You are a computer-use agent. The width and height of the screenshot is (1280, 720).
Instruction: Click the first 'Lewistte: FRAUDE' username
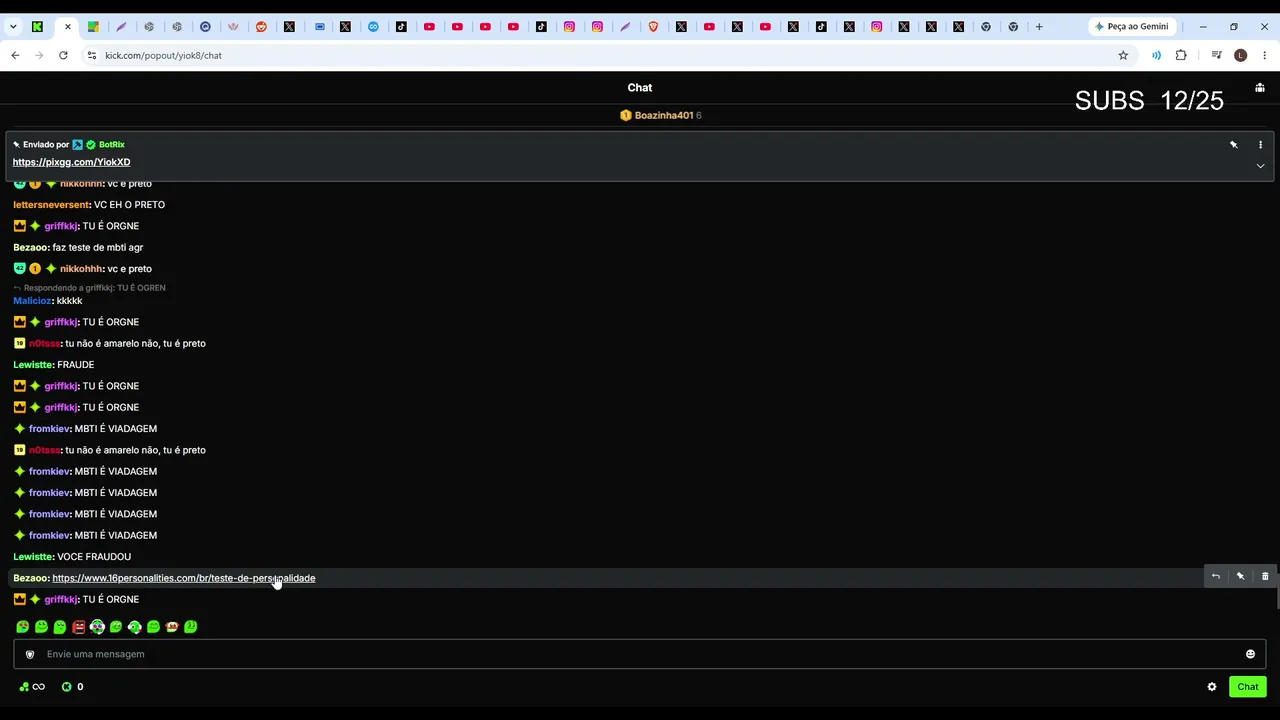(34, 365)
